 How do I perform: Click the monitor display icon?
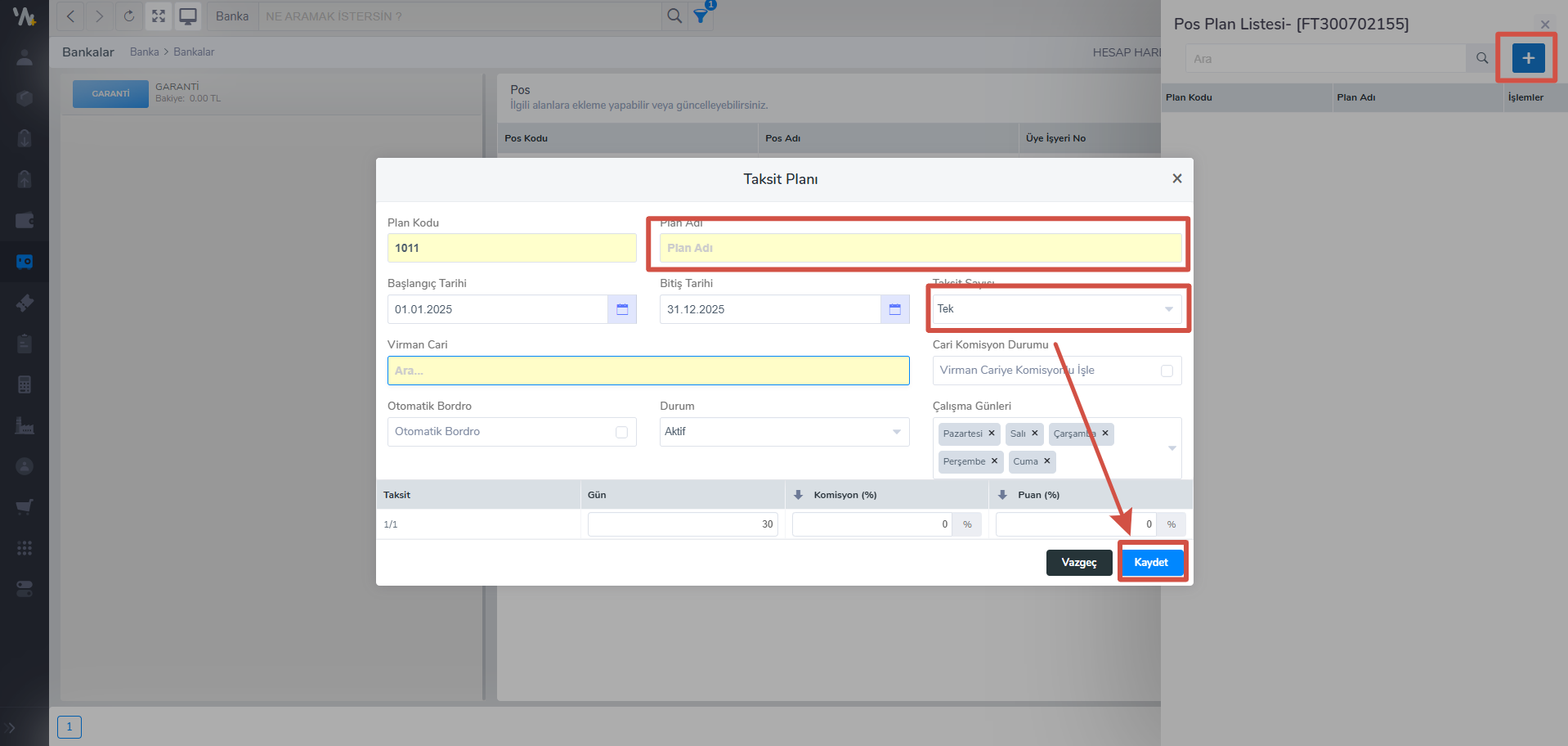[x=188, y=16]
